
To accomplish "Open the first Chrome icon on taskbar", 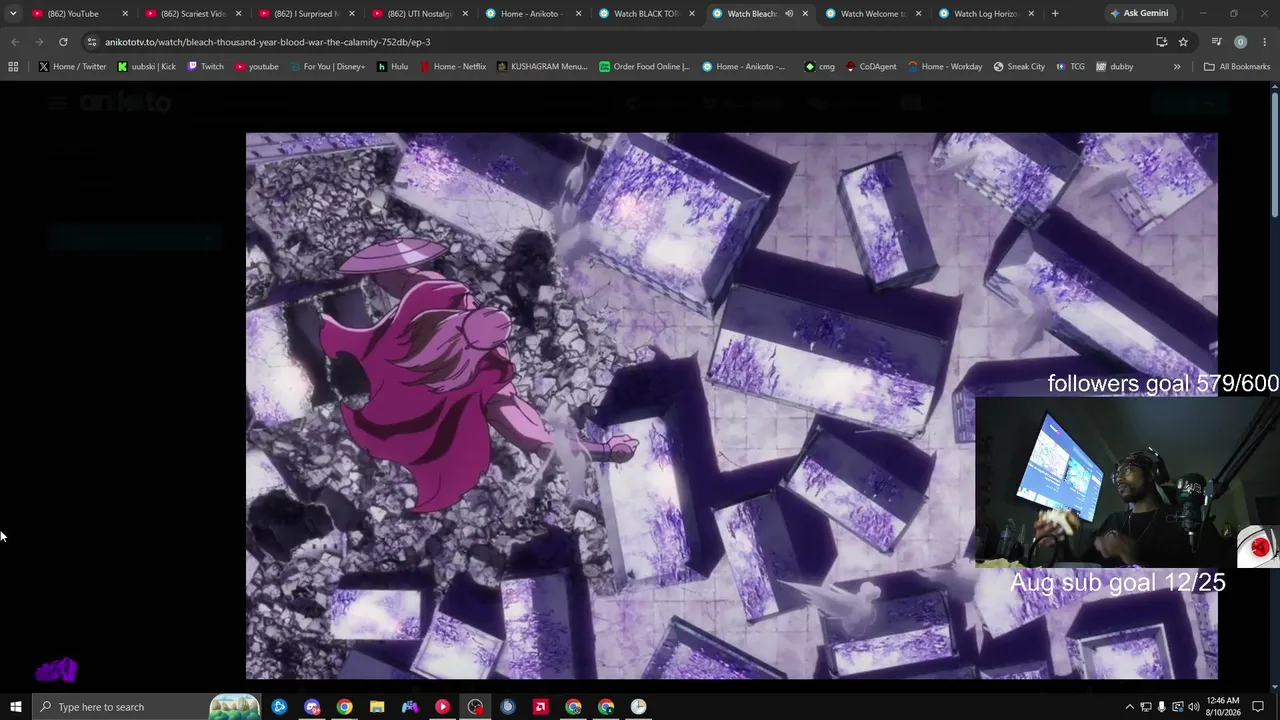I will tap(344, 707).
